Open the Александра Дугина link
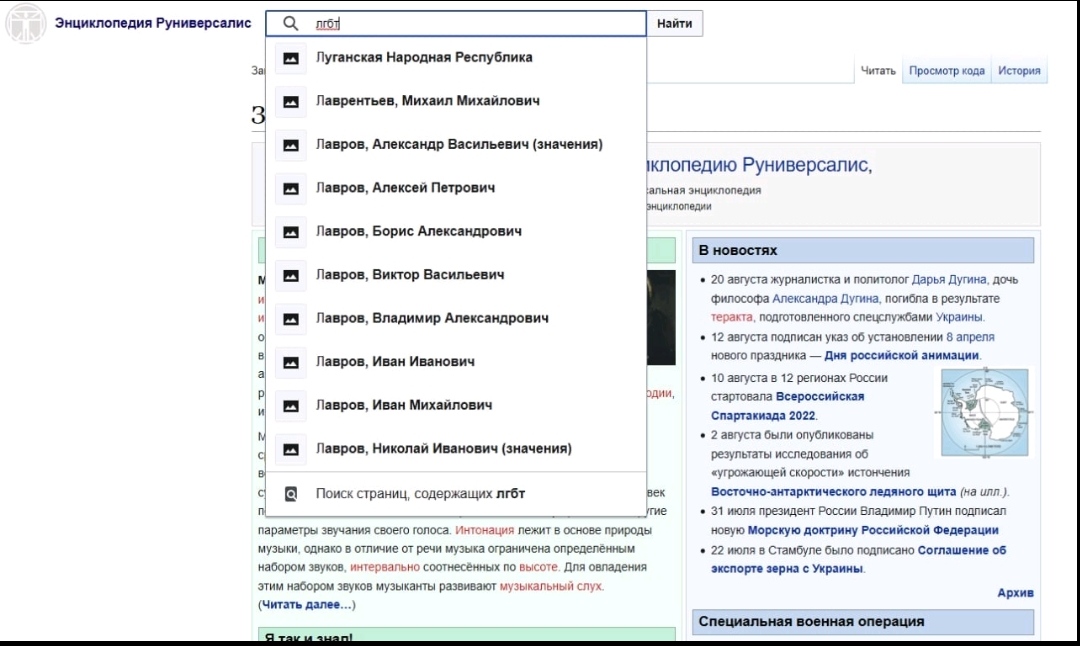This screenshot has height=646, width=1080. coord(825,298)
